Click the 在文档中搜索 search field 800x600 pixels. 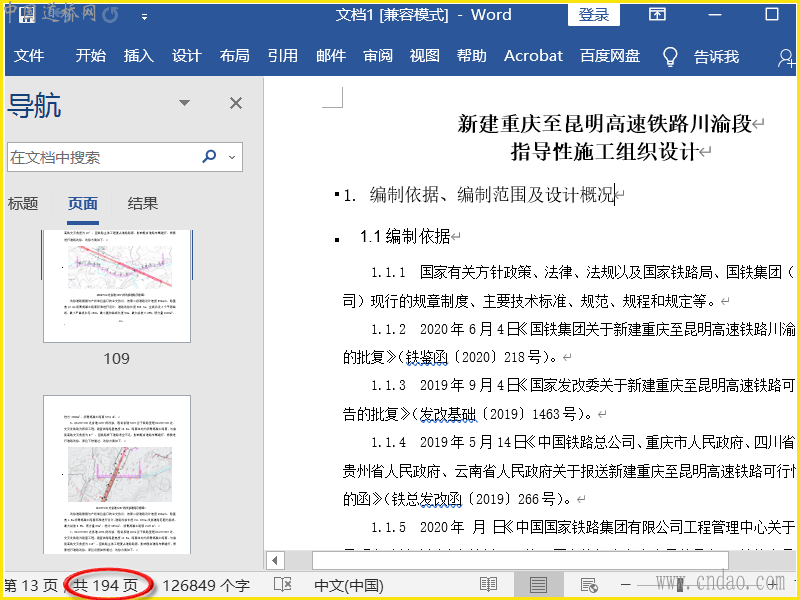pos(100,157)
